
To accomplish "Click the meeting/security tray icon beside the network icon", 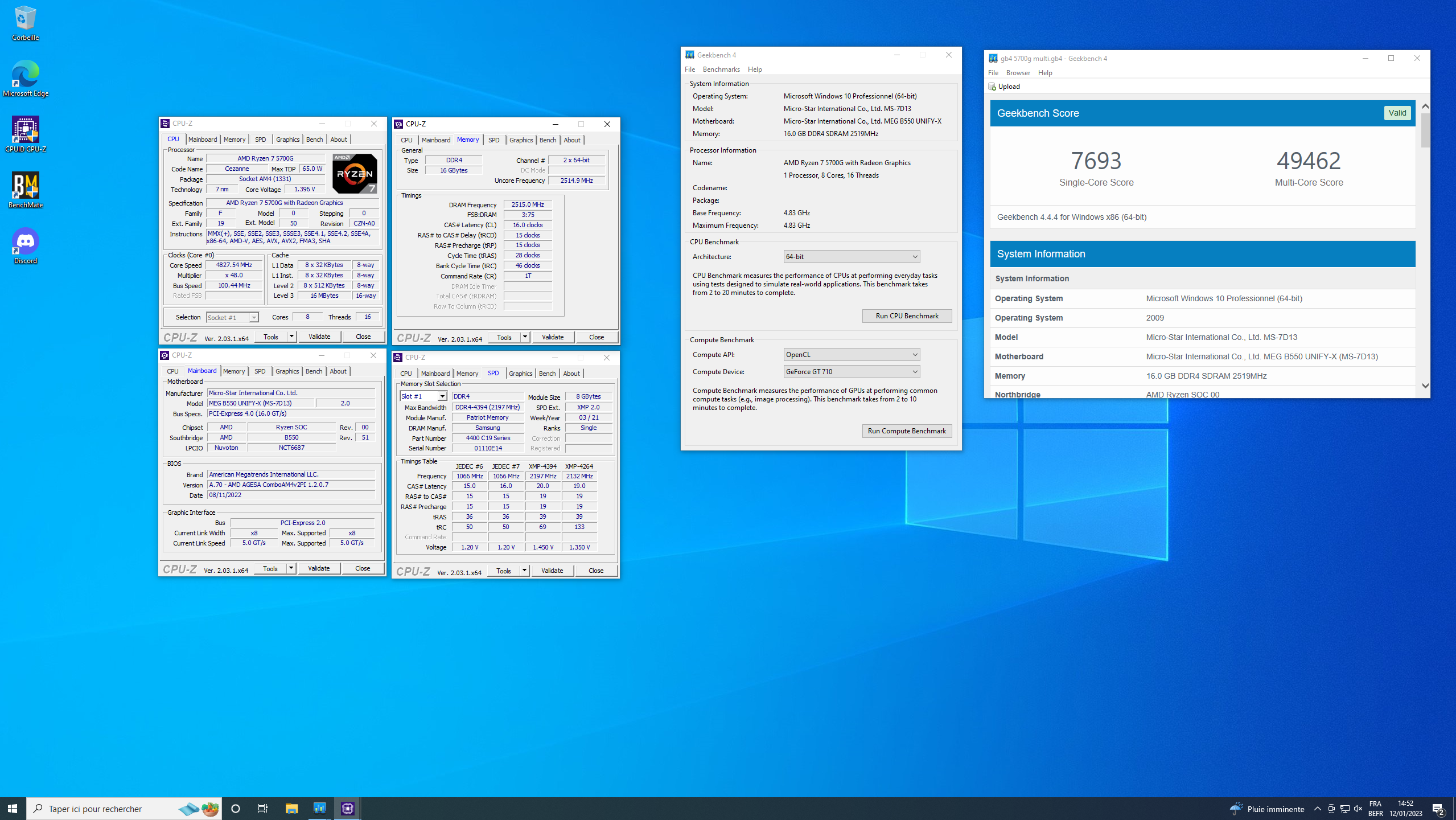I will click(1331, 809).
